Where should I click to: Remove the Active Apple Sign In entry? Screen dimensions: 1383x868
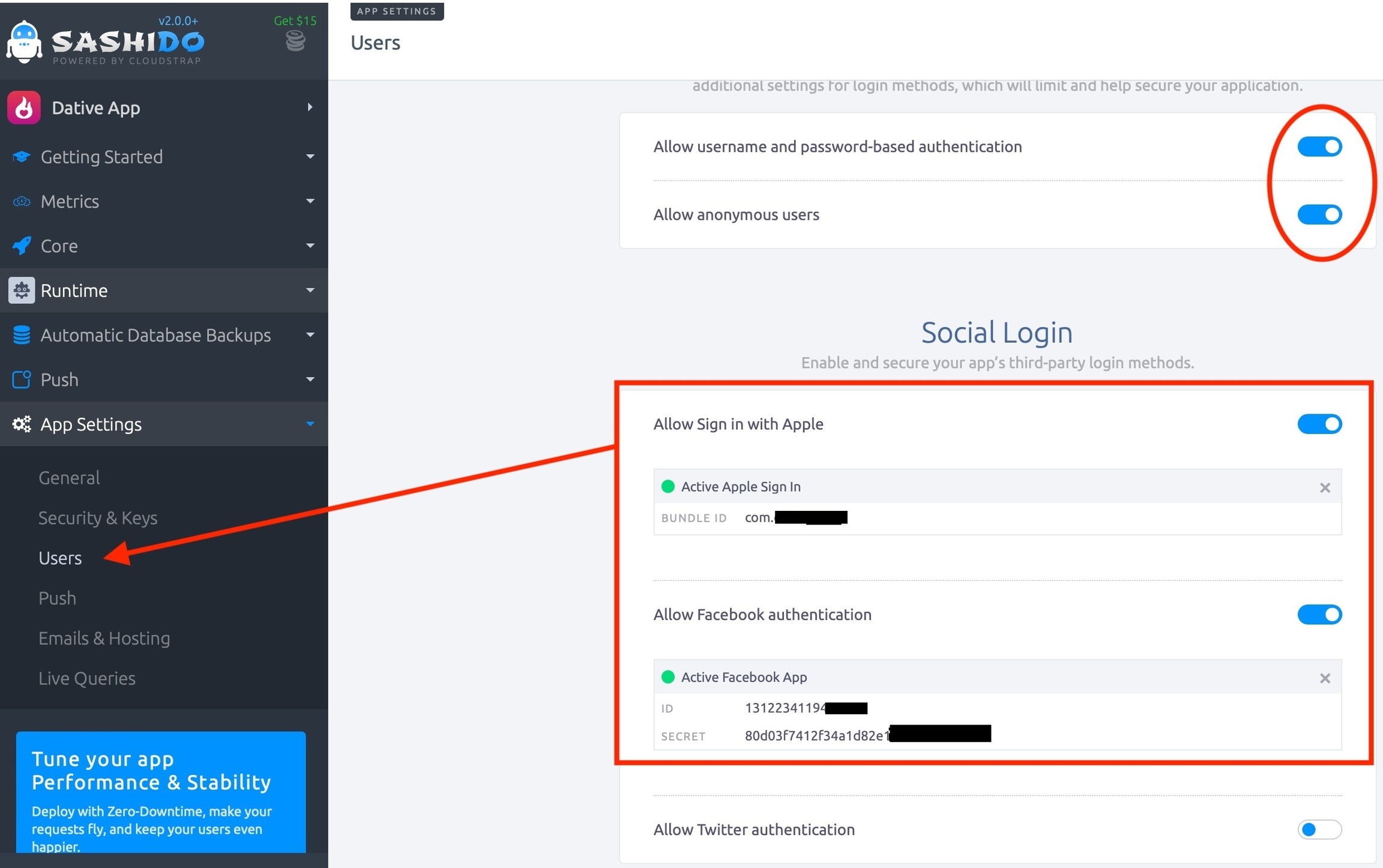click(x=1325, y=487)
